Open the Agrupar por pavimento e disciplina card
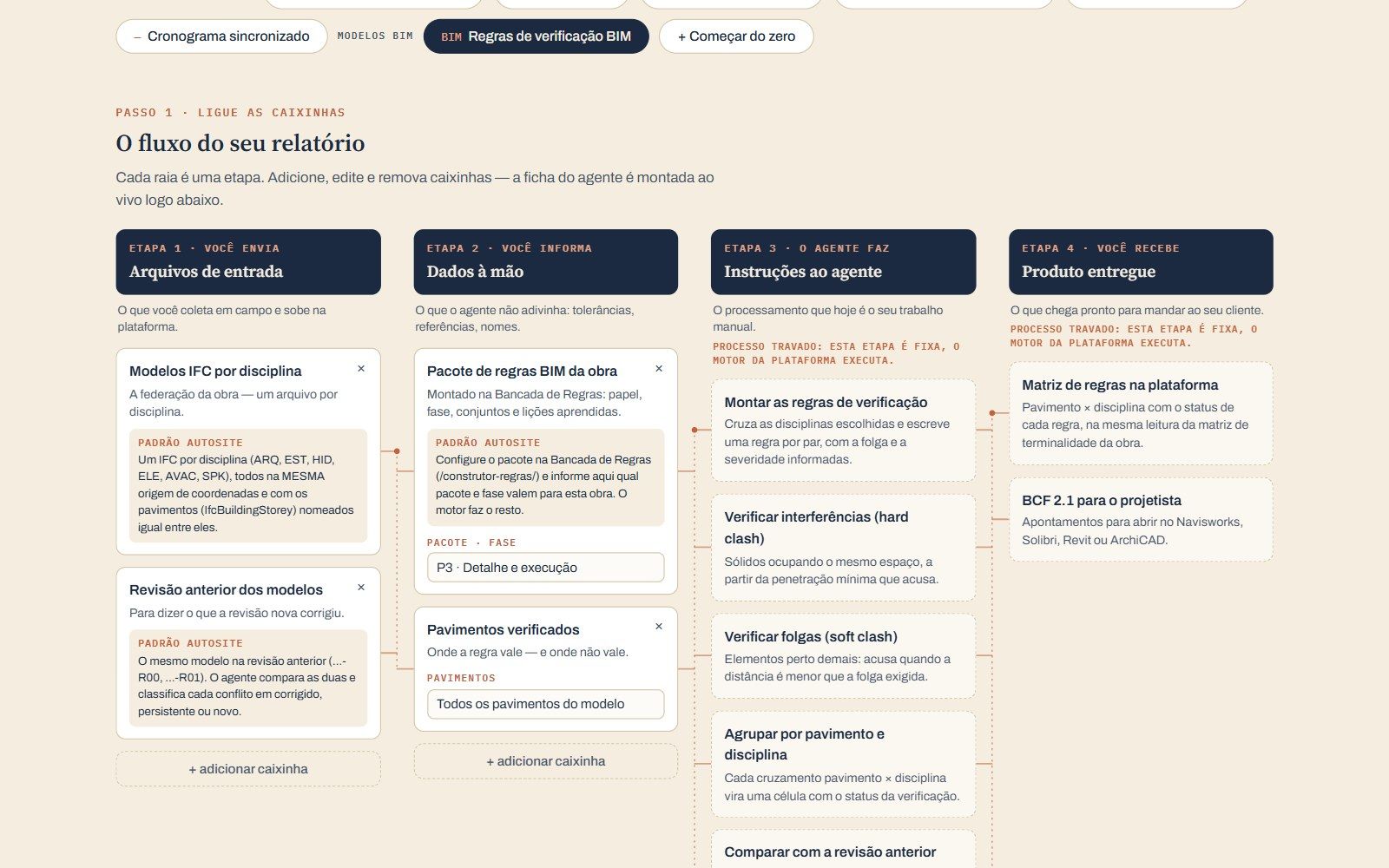1389x868 pixels. tap(843, 764)
